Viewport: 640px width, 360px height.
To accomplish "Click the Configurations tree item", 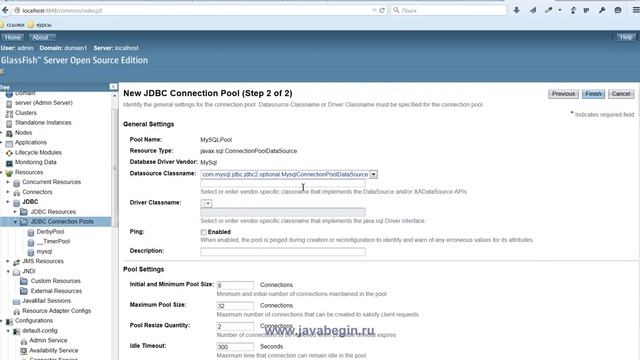I will [34, 321].
